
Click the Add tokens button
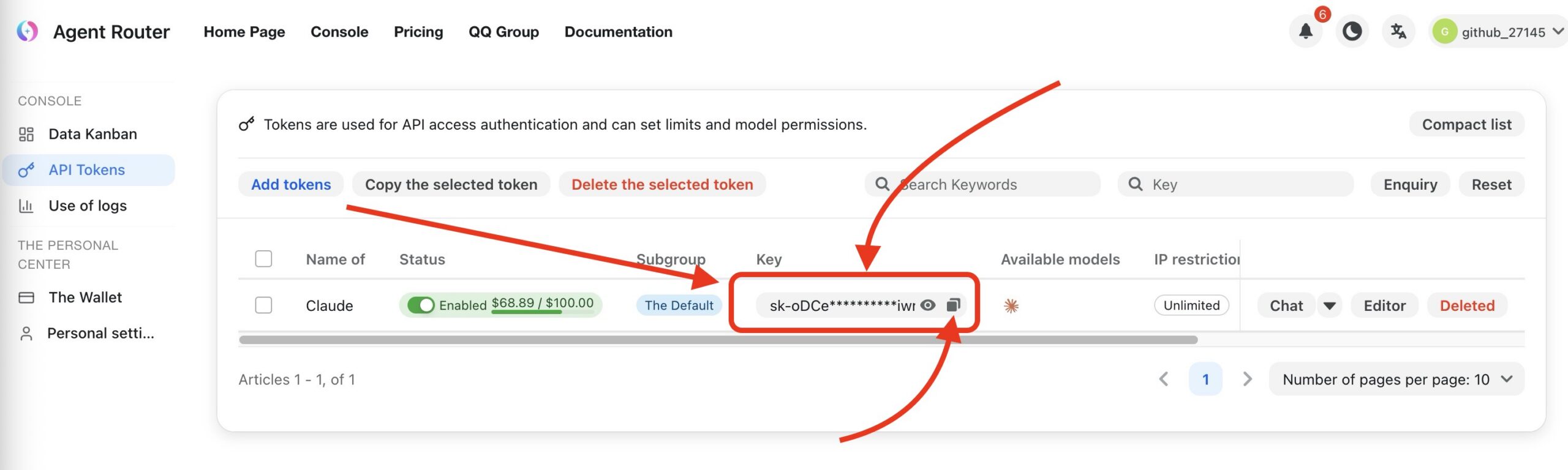tap(291, 185)
